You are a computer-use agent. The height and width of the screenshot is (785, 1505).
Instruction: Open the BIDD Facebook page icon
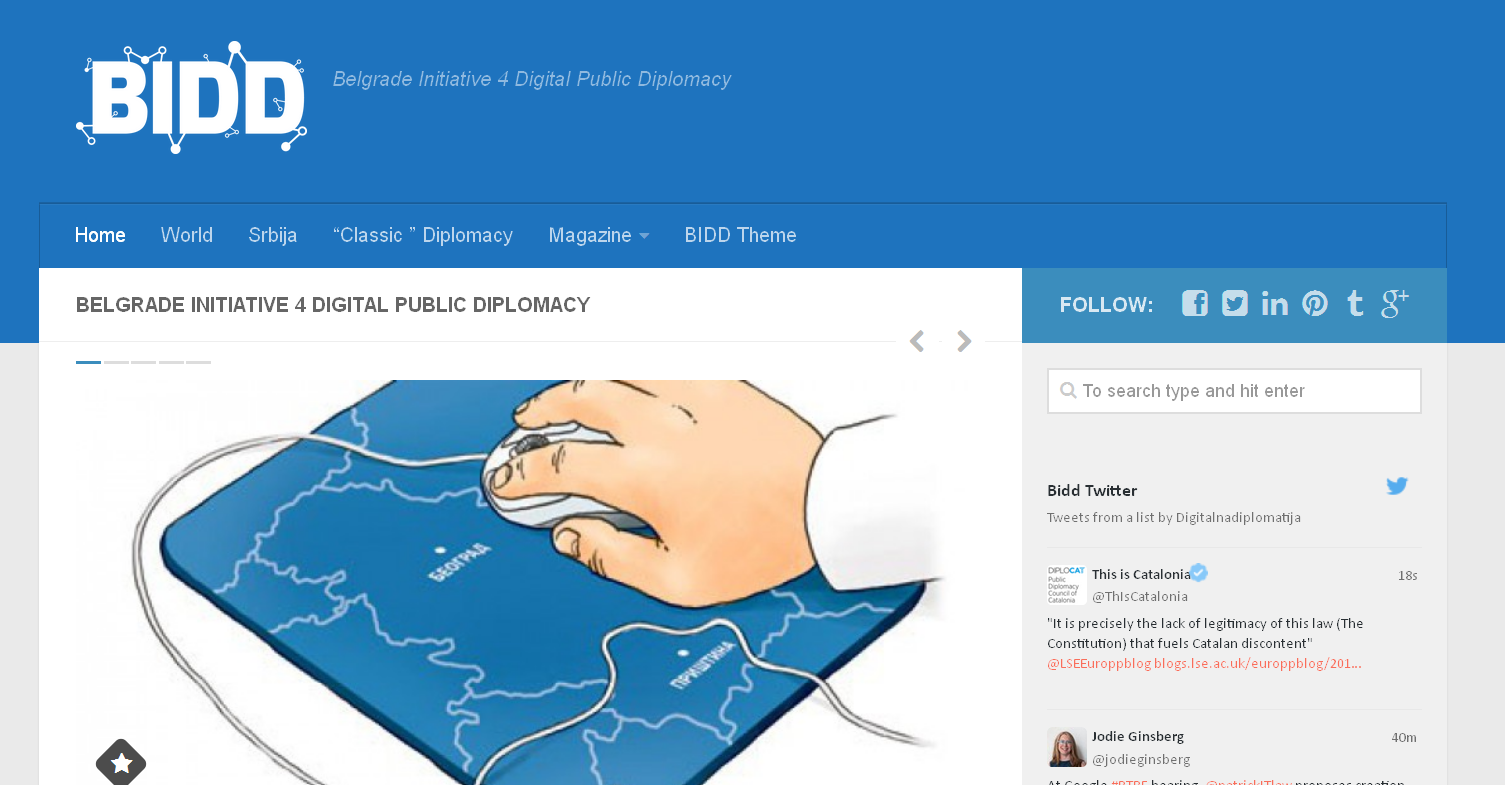coord(1195,303)
